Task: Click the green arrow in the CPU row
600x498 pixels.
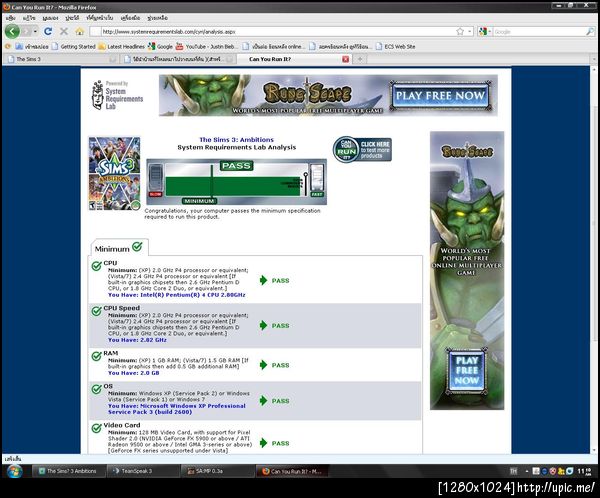Action: (x=263, y=280)
